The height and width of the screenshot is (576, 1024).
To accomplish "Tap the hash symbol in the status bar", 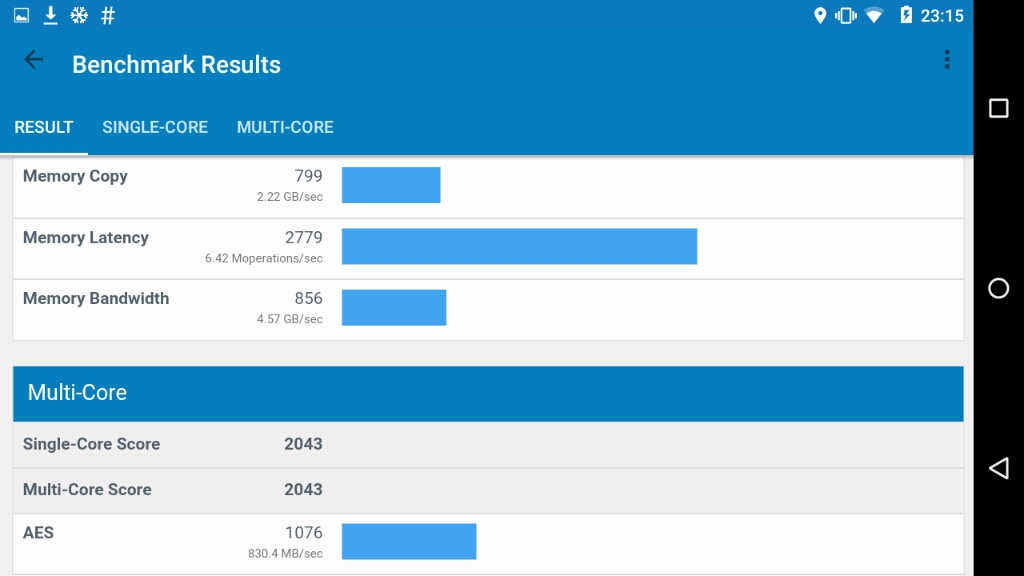I will pos(108,15).
